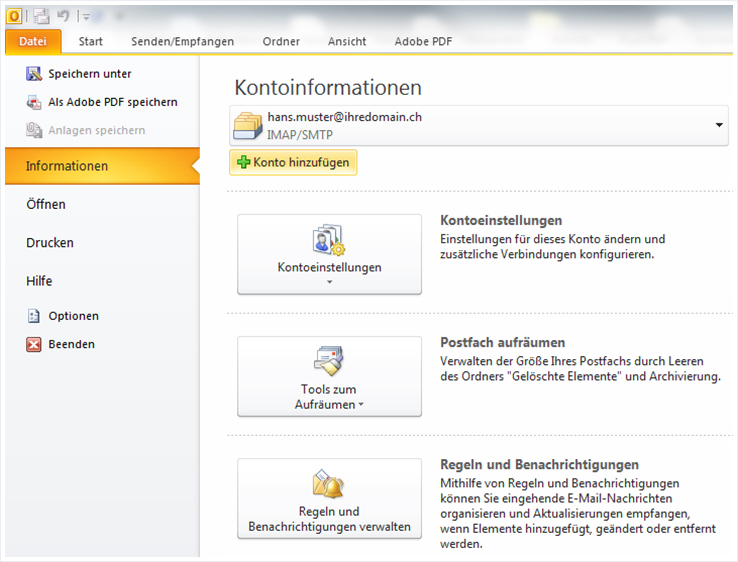738x562 pixels.
Task: Click the Regeln und Benachrichtigungen bell icon
Action: [329, 483]
